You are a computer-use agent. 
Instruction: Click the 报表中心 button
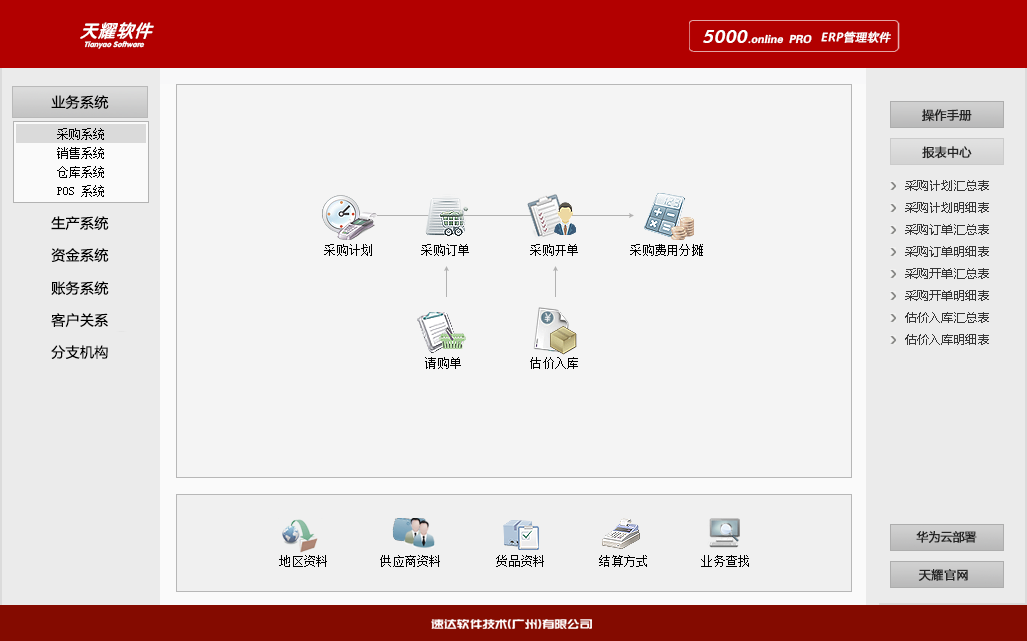click(x=946, y=152)
